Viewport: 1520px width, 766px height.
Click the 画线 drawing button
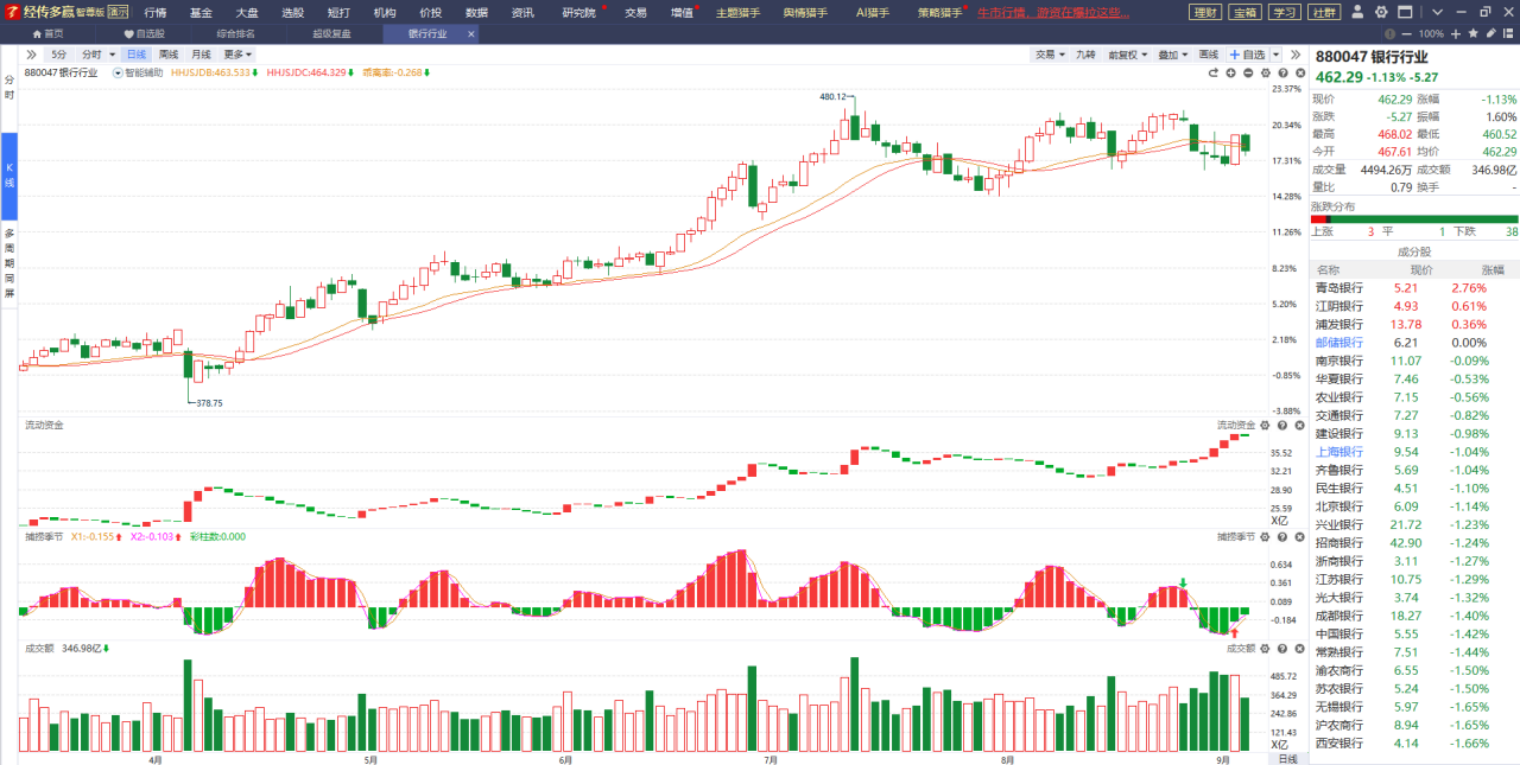pyautogui.click(x=1209, y=54)
